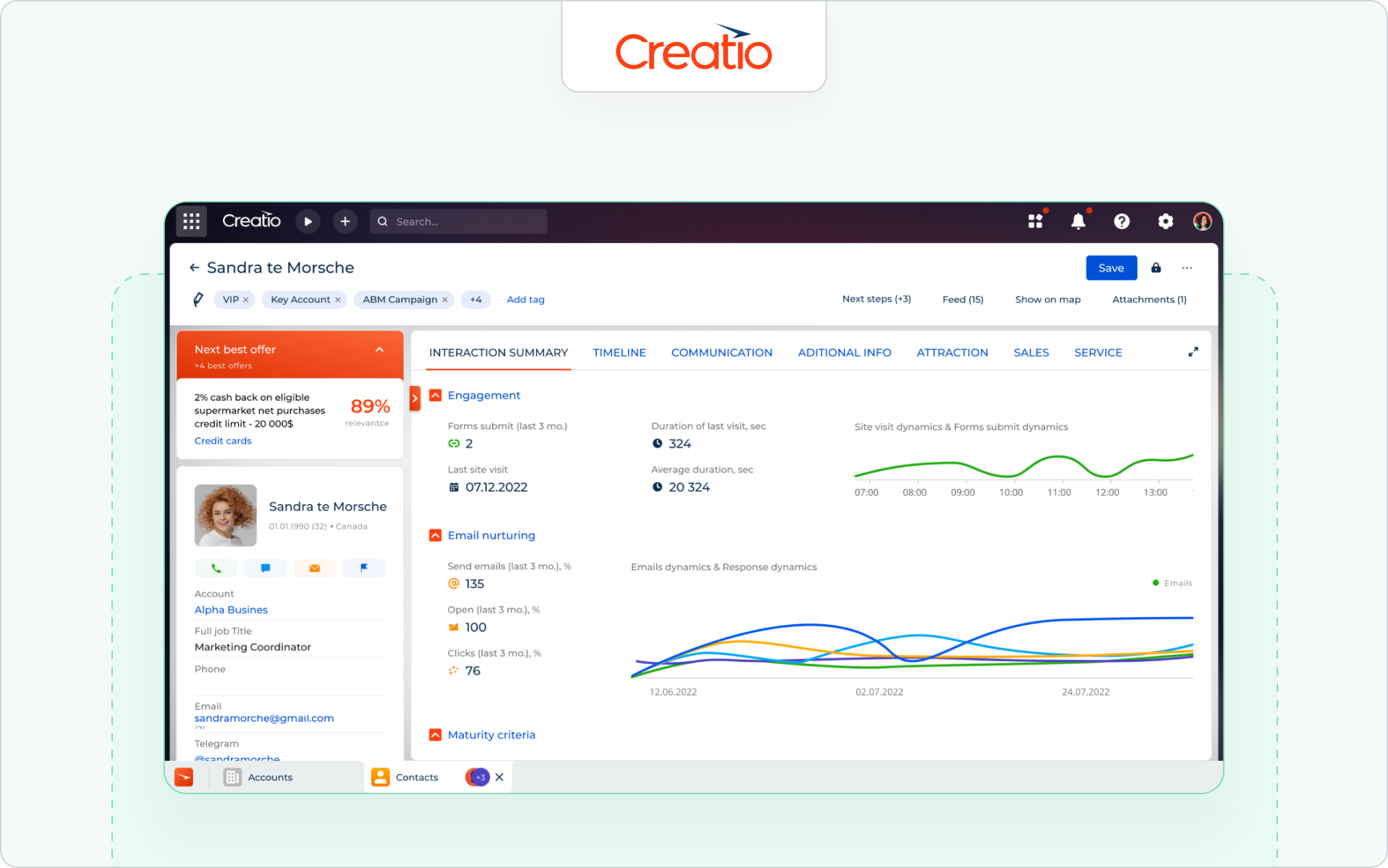This screenshot has height=868, width=1388.
Task: Click the plus add-new icon in top bar
Action: (x=345, y=221)
